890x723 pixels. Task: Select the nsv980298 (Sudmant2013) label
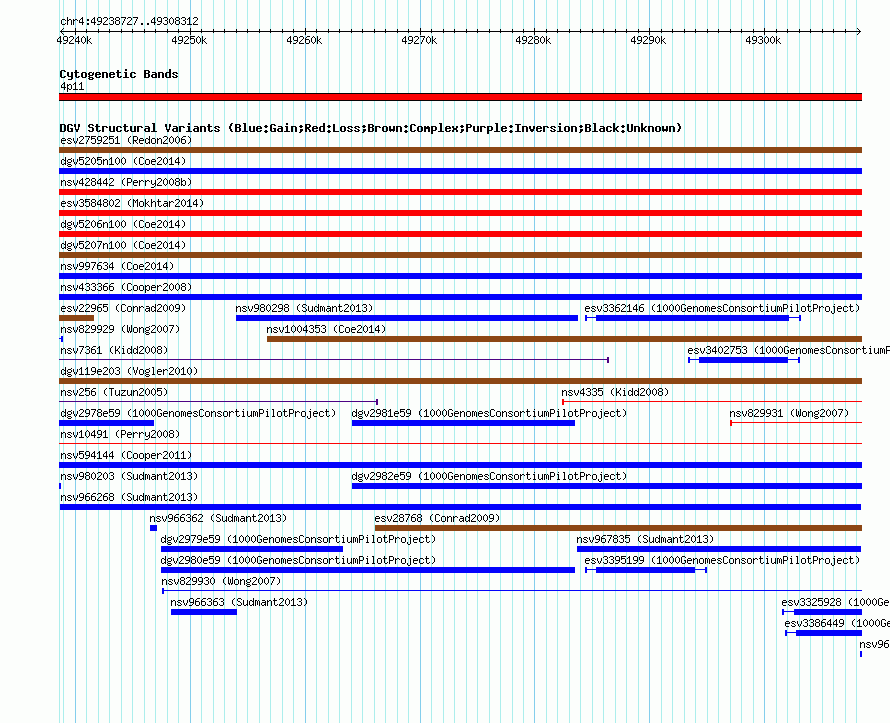coord(304,308)
